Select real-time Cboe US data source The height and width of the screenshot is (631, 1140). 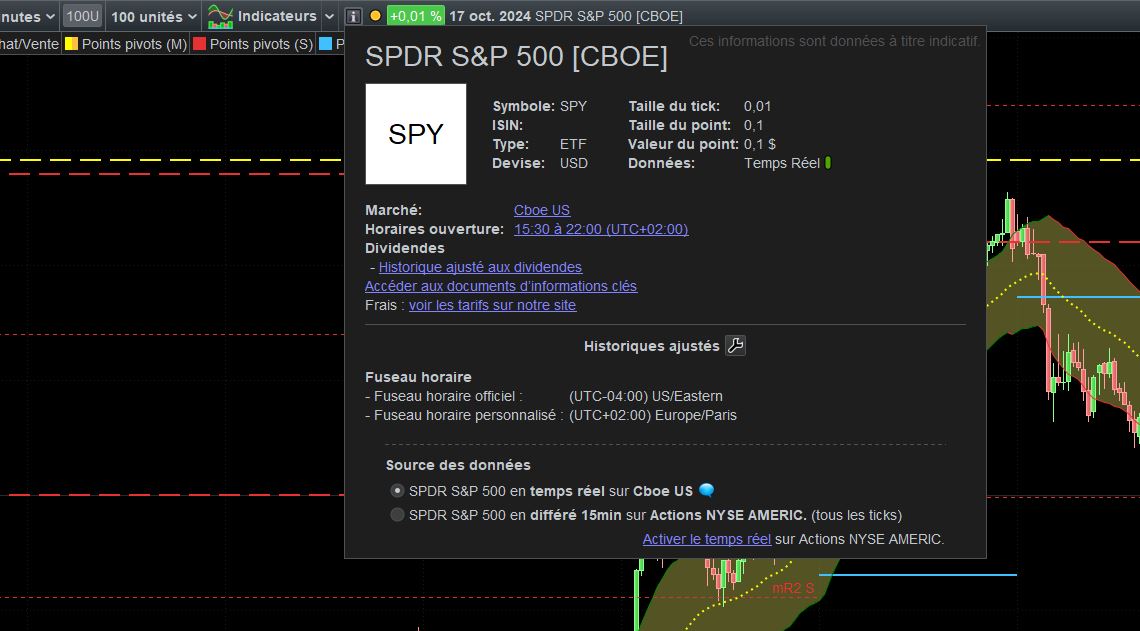click(x=397, y=491)
